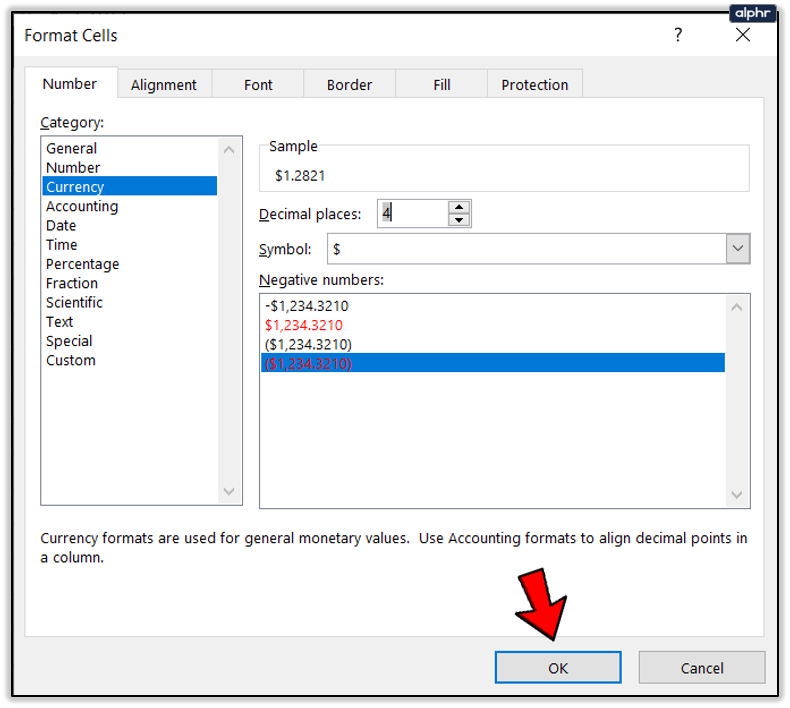This screenshot has width=790, height=708.
Task: Select red $1,234.3210 without parentheses
Action: (493, 325)
